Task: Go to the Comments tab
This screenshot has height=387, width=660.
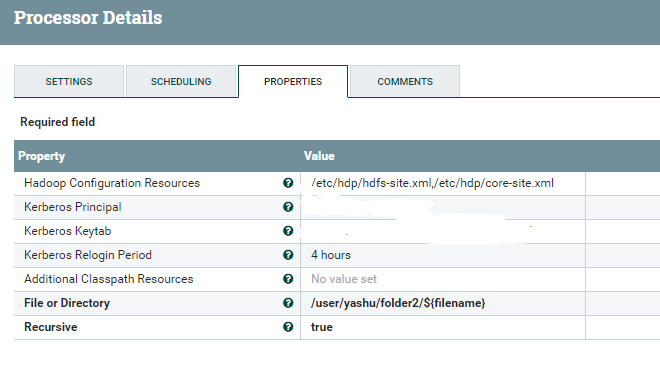Action: point(405,81)
